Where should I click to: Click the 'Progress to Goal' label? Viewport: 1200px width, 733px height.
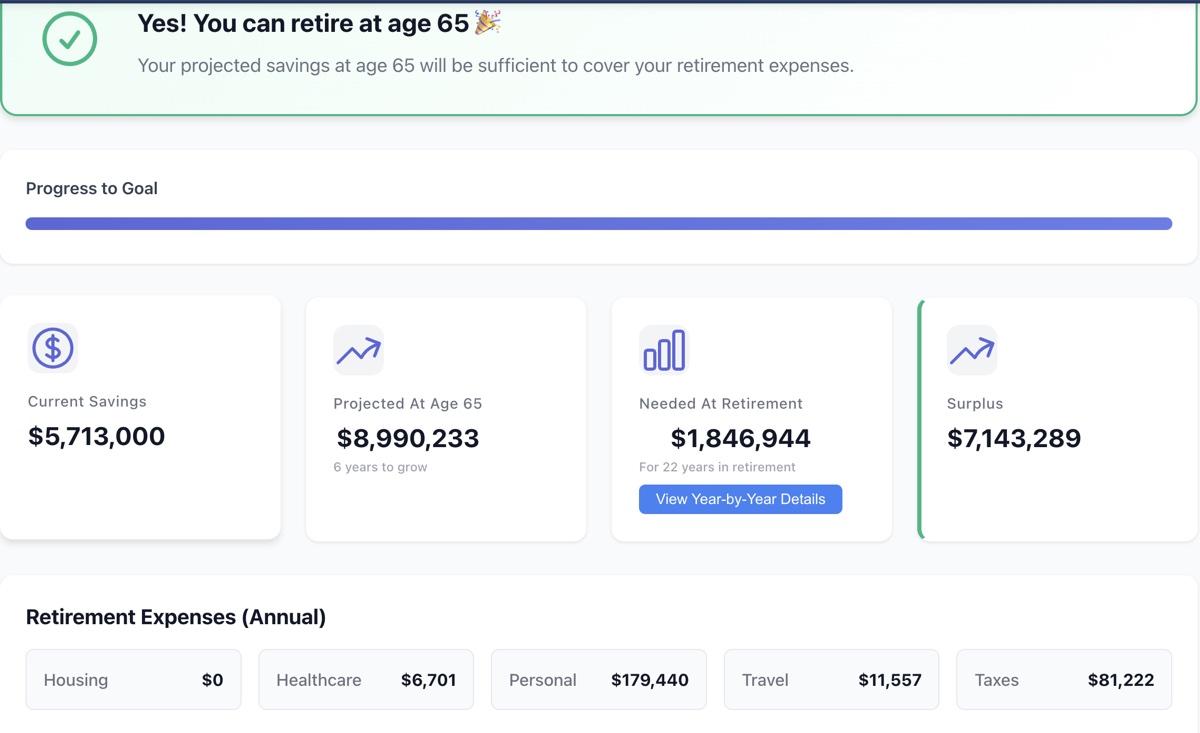coord(92,188)
